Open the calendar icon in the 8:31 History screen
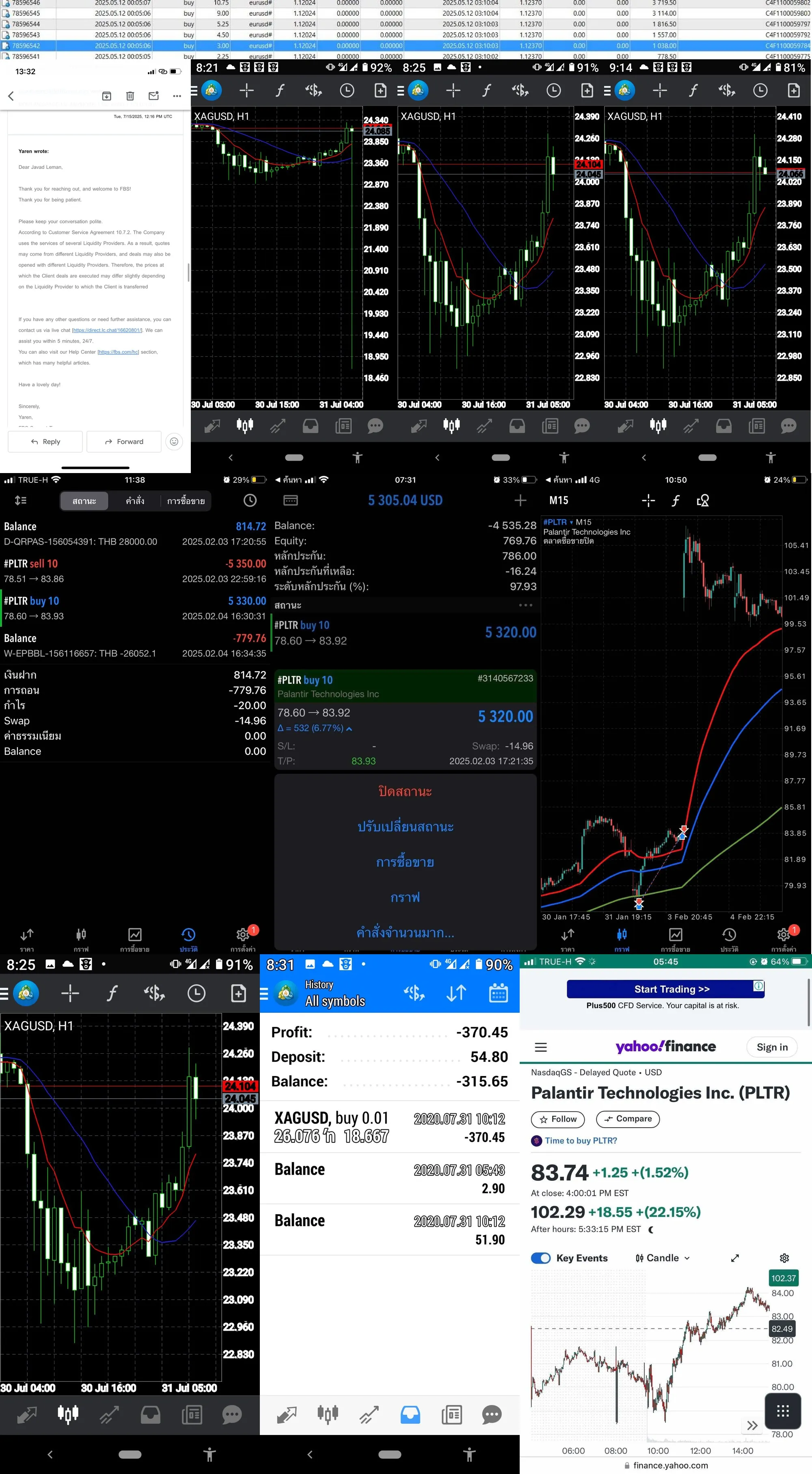The image size is (812, 1474). pos(499,993)
